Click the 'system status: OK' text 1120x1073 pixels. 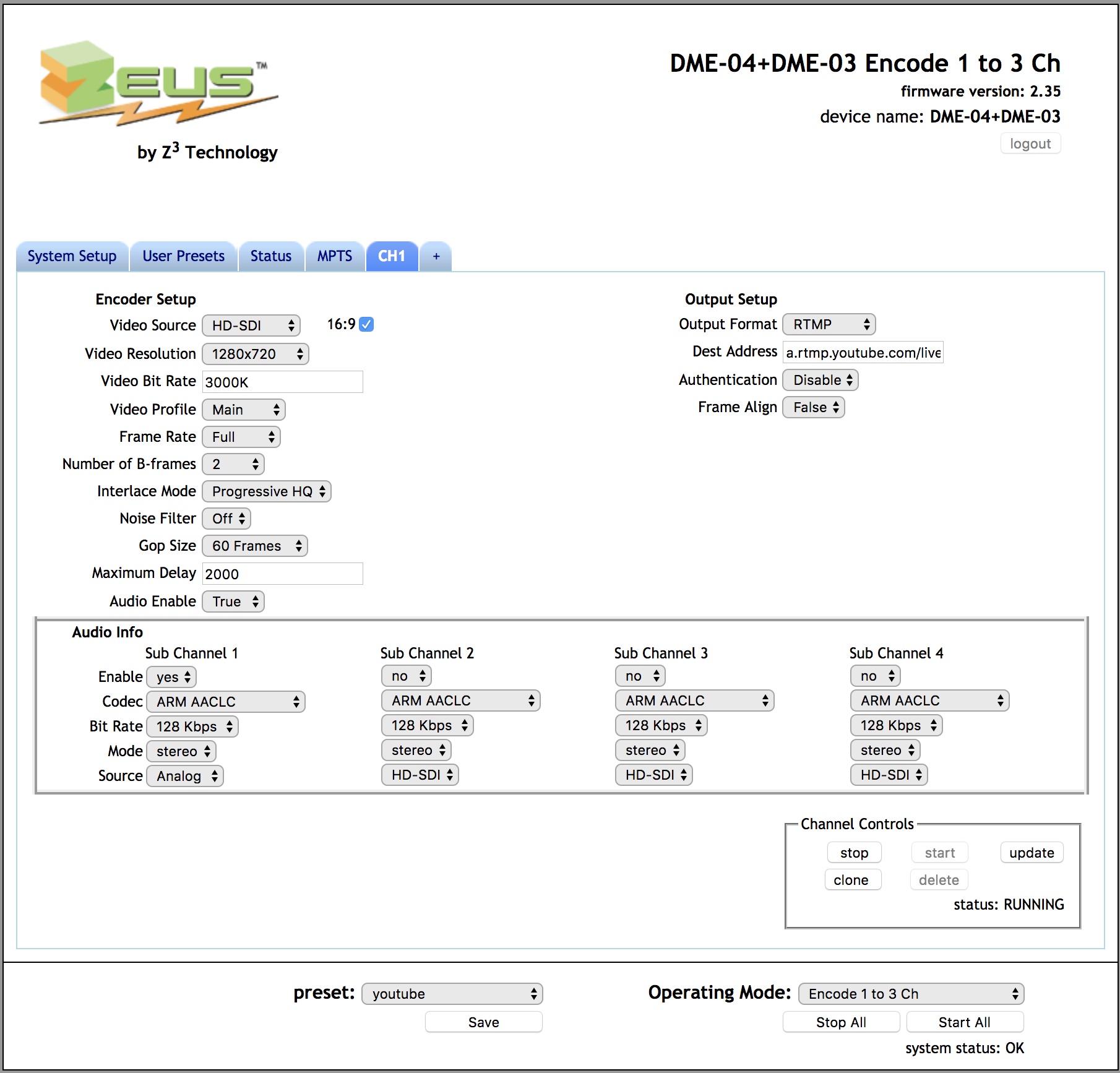click(965, 1048)
